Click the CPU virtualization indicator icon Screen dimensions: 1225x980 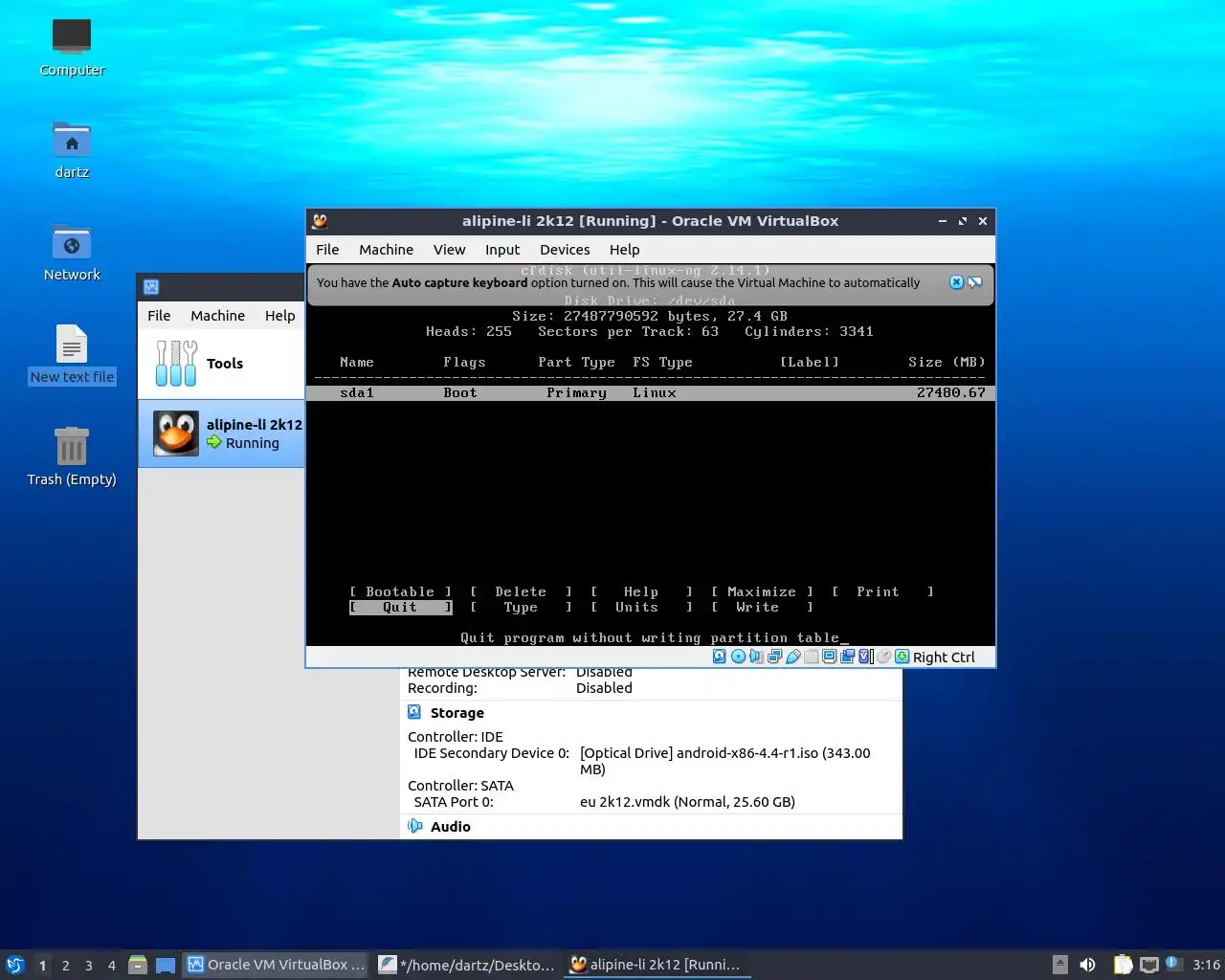pos(865,657)
